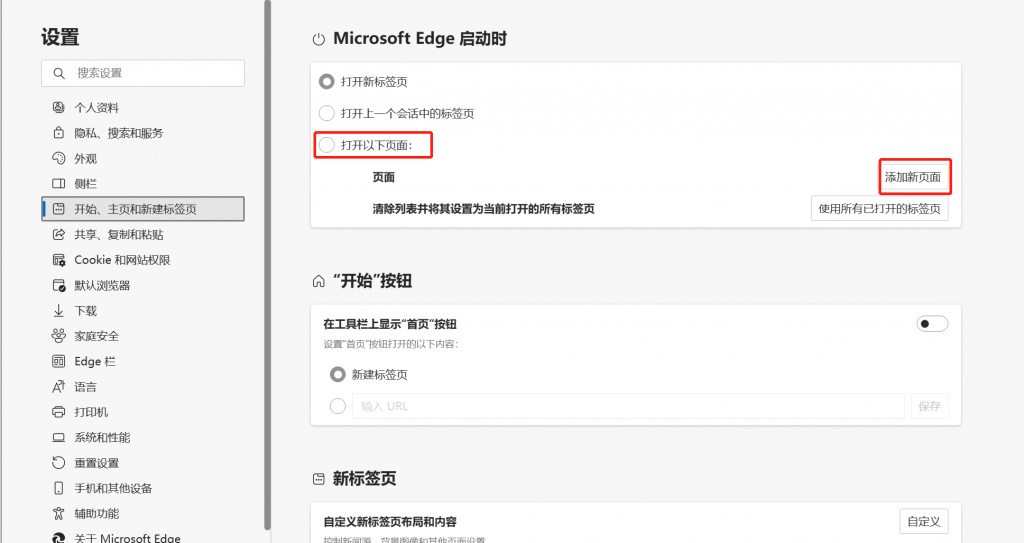Click the reset icon beside 重置设置

(x=58, y=463)
